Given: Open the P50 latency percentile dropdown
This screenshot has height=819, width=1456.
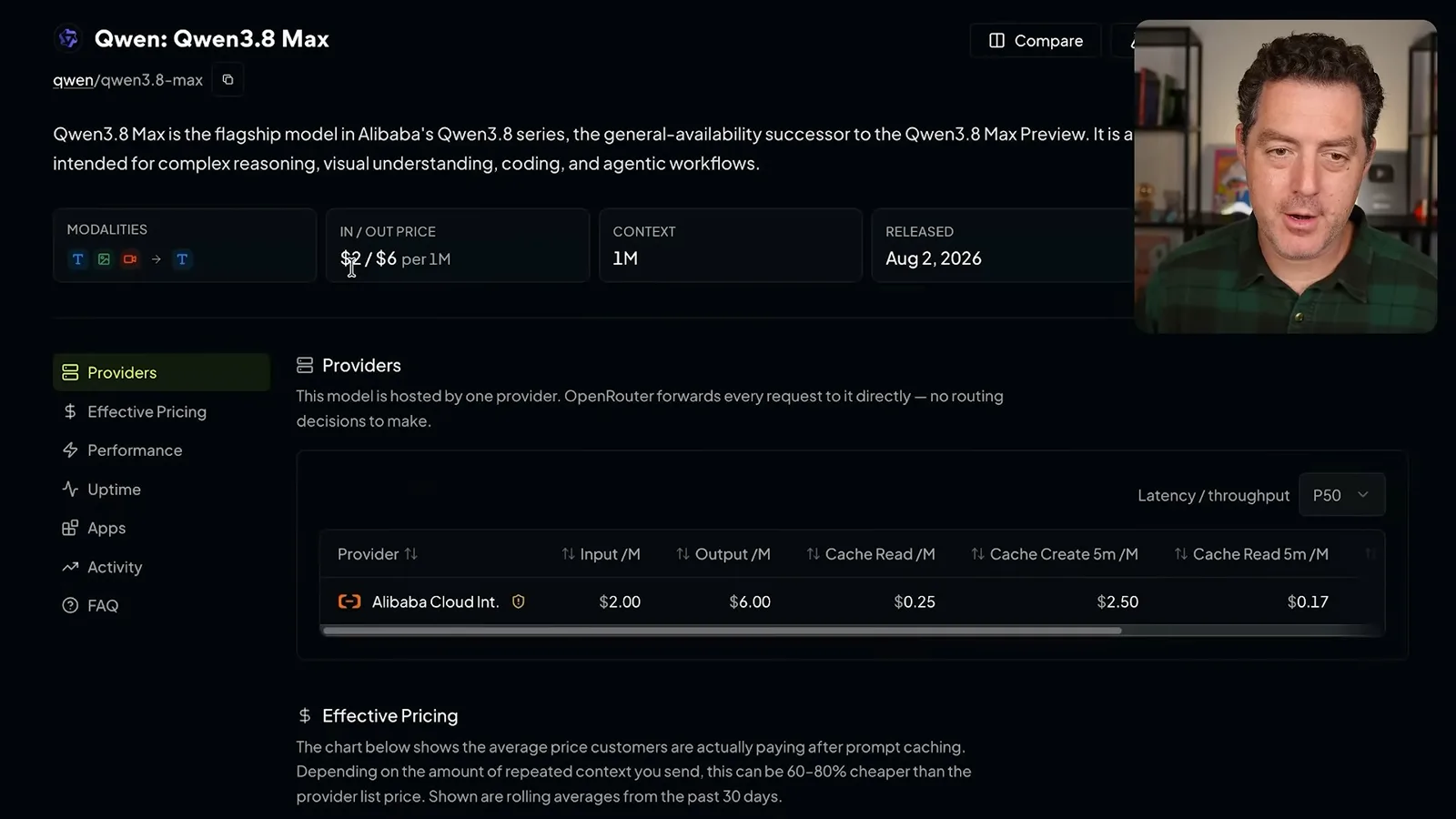Looking at the screenshot, I should pyautogui.click(x=1342, y=495).
